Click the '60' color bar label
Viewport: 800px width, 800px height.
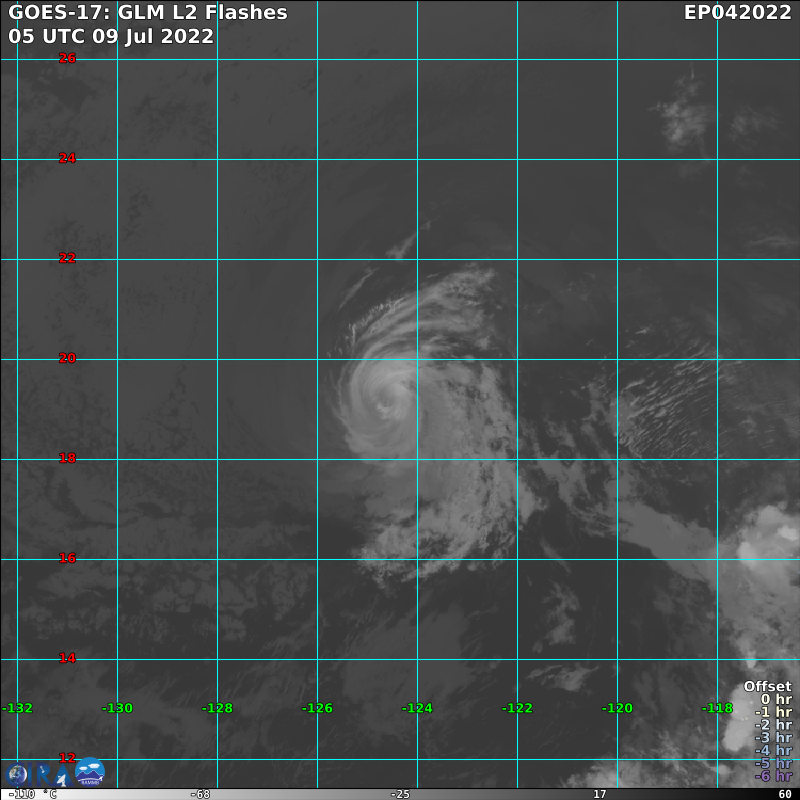pyautogui.click(x=785, y=794)
